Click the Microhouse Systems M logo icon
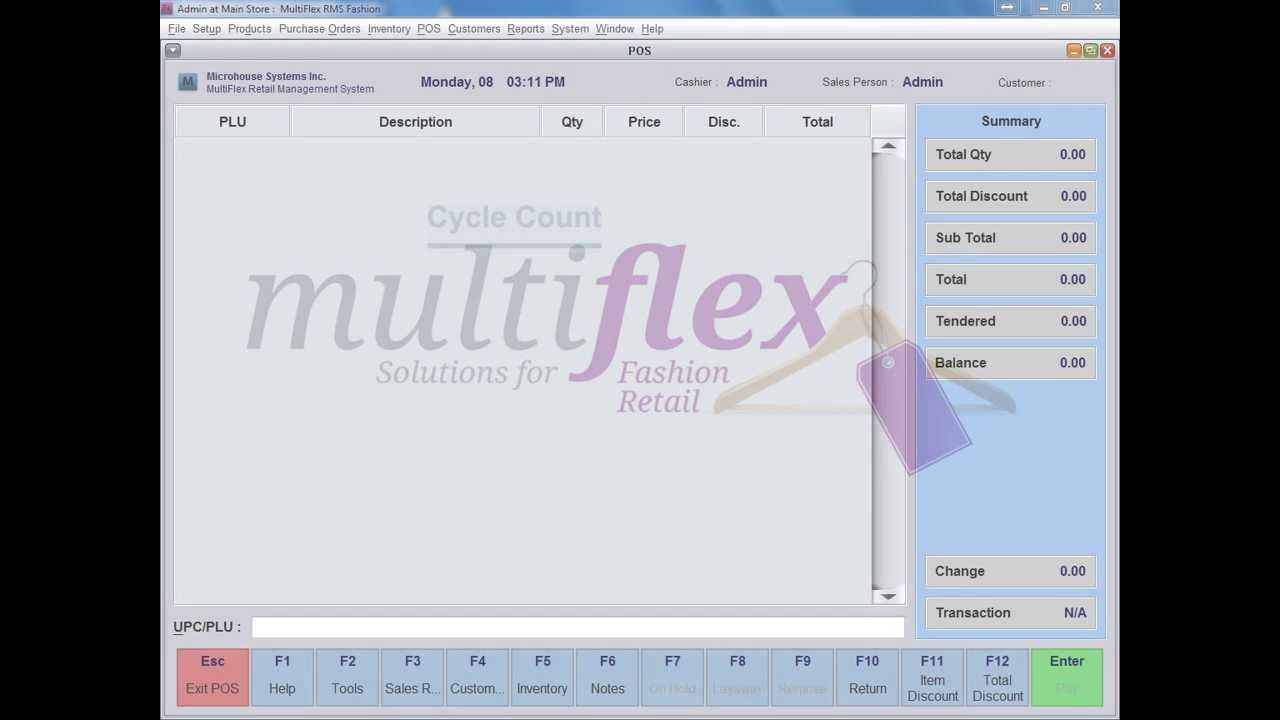1280x720 pixels. click(x=187, y=82)
